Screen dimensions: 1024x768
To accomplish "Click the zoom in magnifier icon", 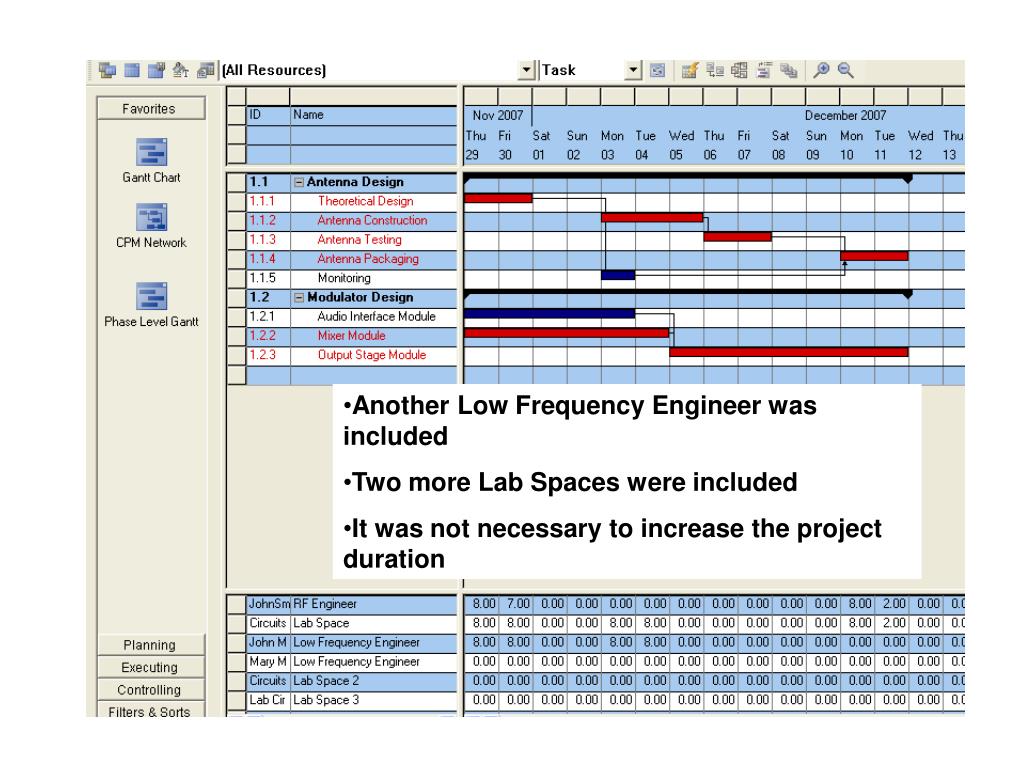I will click(x=822, y=70).
